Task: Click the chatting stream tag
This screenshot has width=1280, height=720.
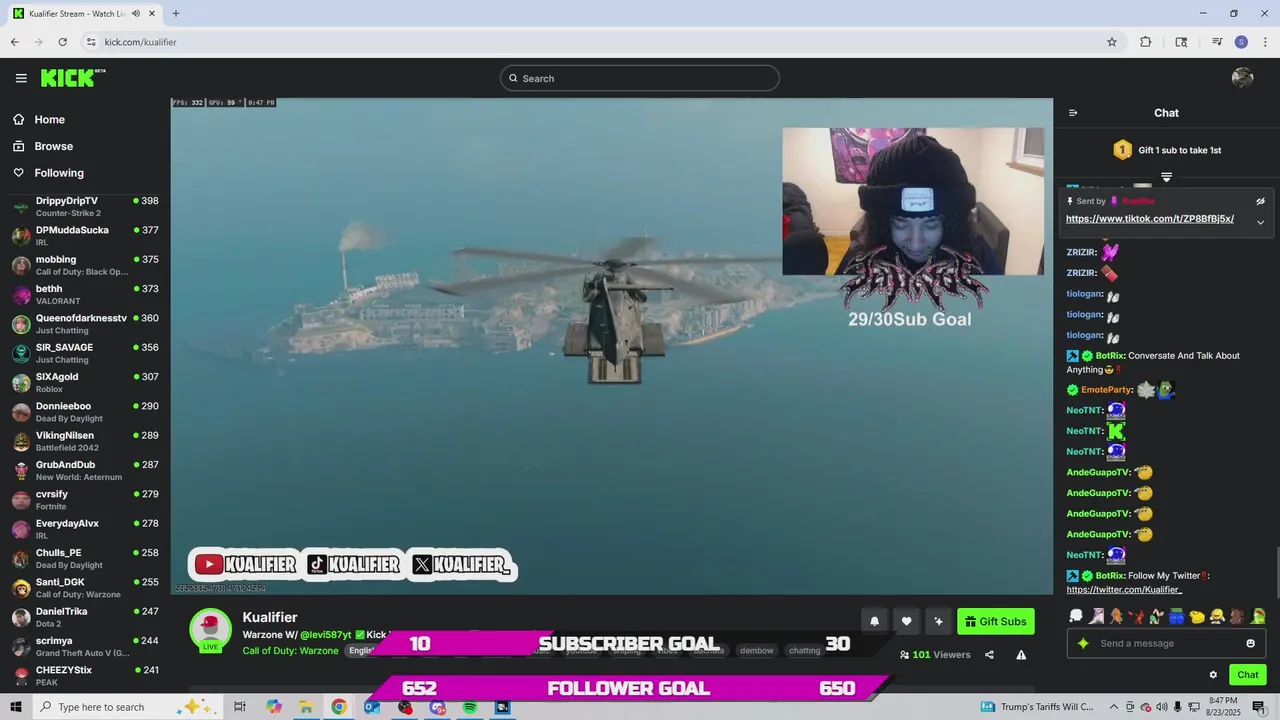Action: point(804,651)
